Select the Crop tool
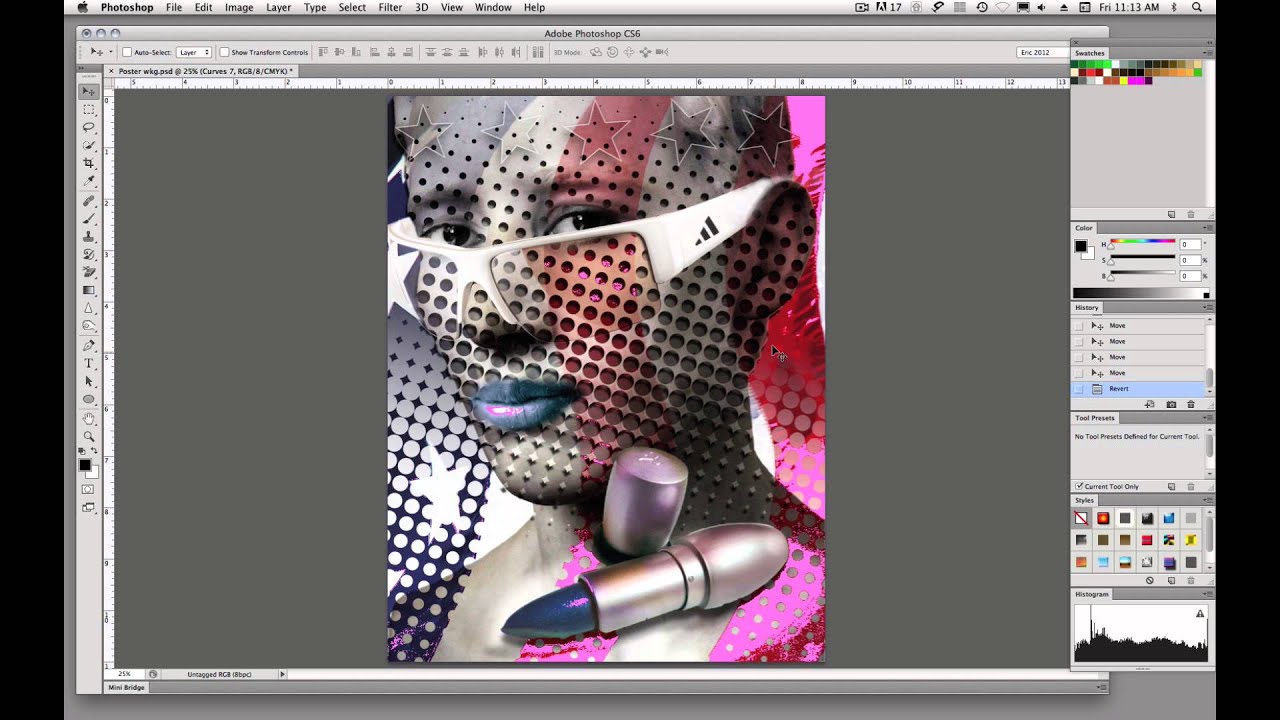Screen dimensions: 1280x720 [x=89, y=163]
